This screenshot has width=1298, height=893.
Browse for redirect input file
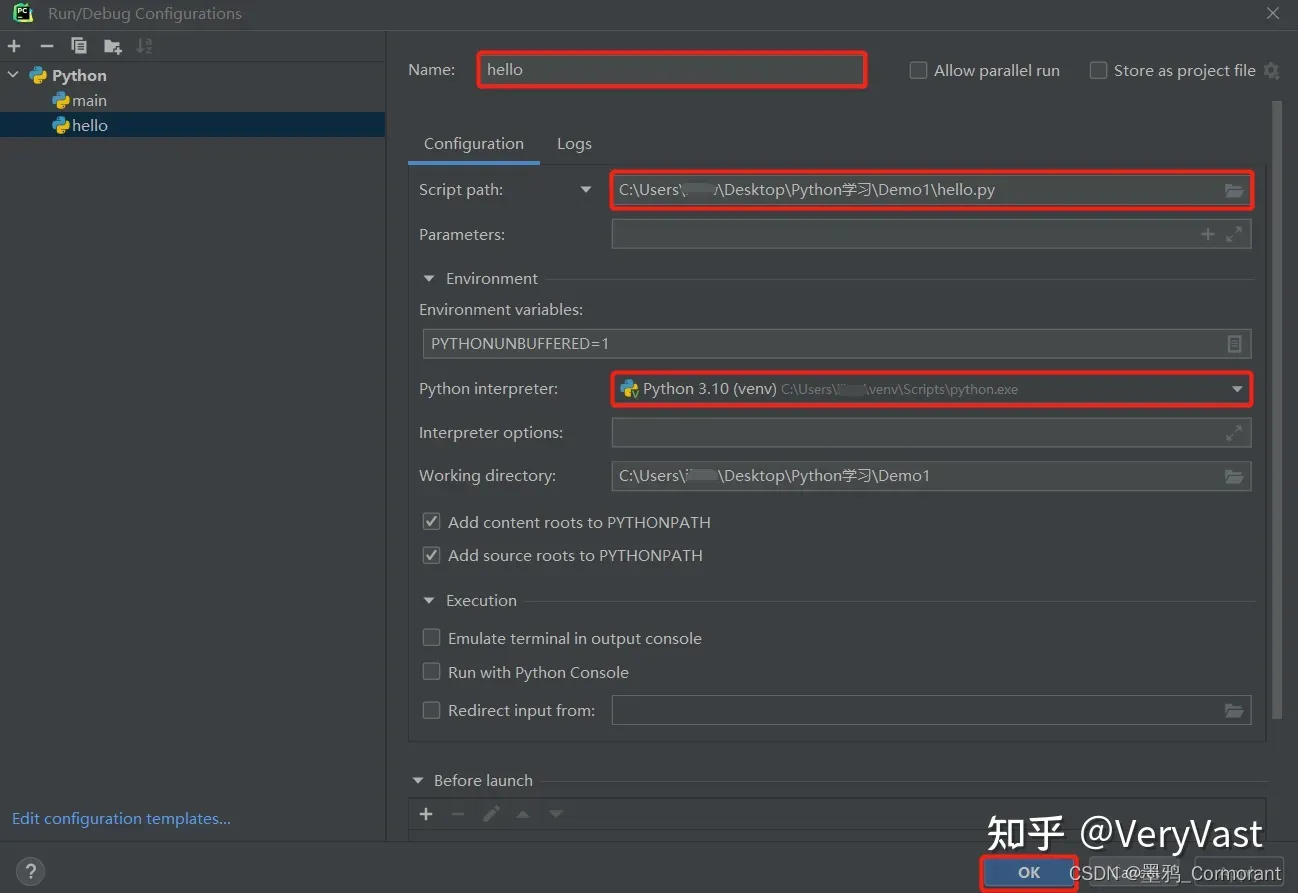1234,711
